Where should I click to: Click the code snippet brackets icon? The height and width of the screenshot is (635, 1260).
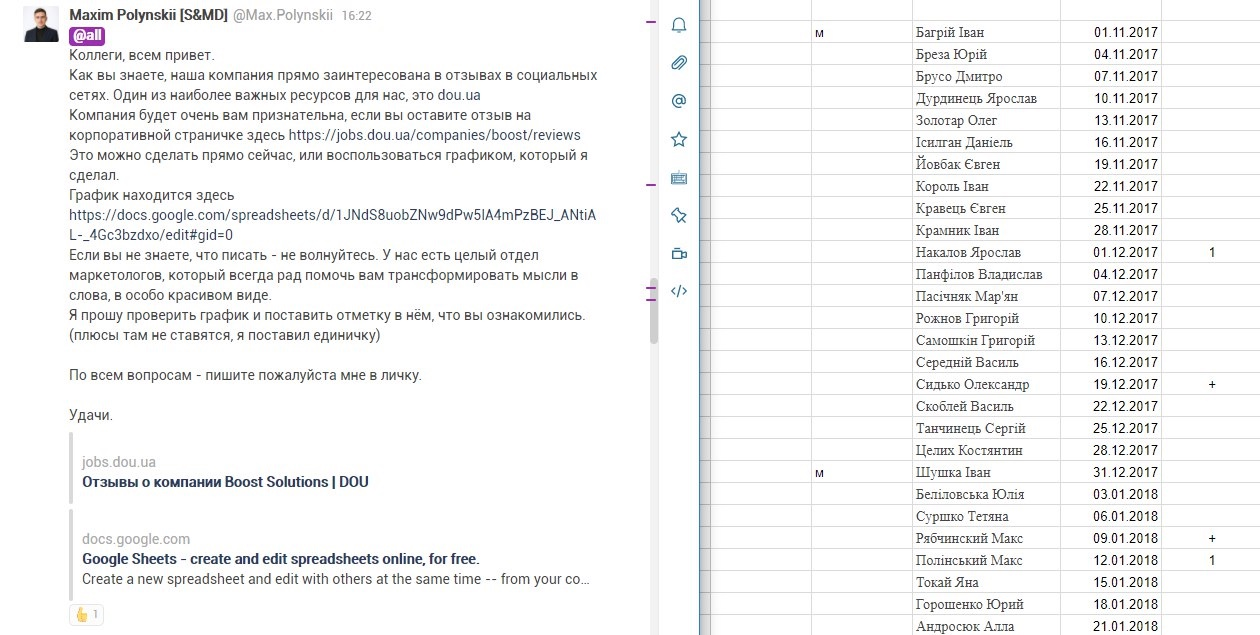679,291
